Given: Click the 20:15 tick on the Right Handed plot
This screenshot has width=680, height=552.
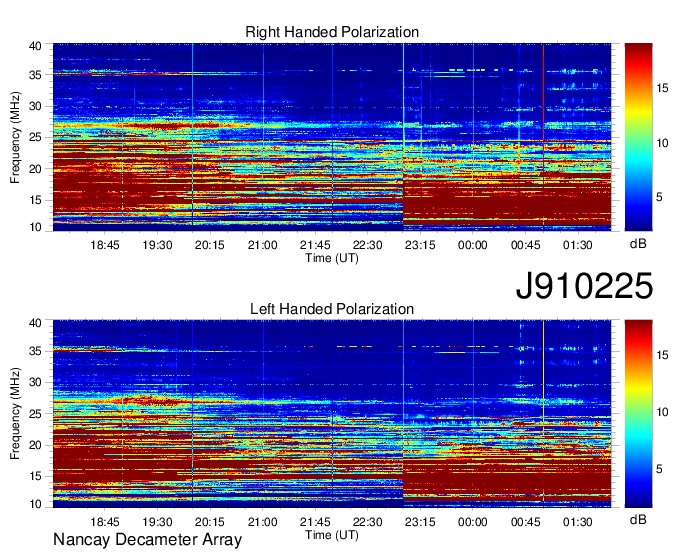Looking at the screenshot, I should (x=210, y=245).
